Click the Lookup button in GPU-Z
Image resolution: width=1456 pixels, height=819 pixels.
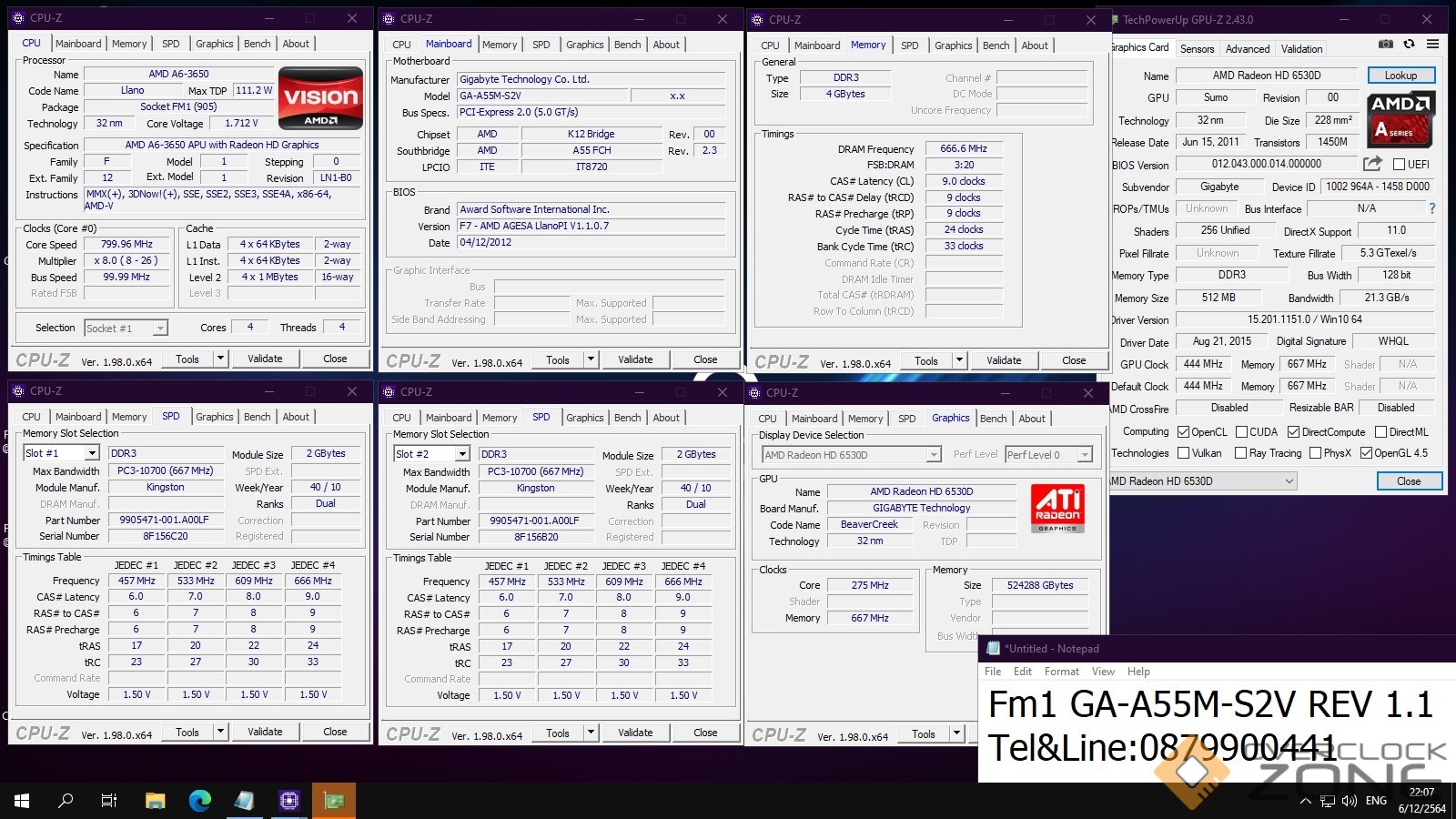(1400, 76)
